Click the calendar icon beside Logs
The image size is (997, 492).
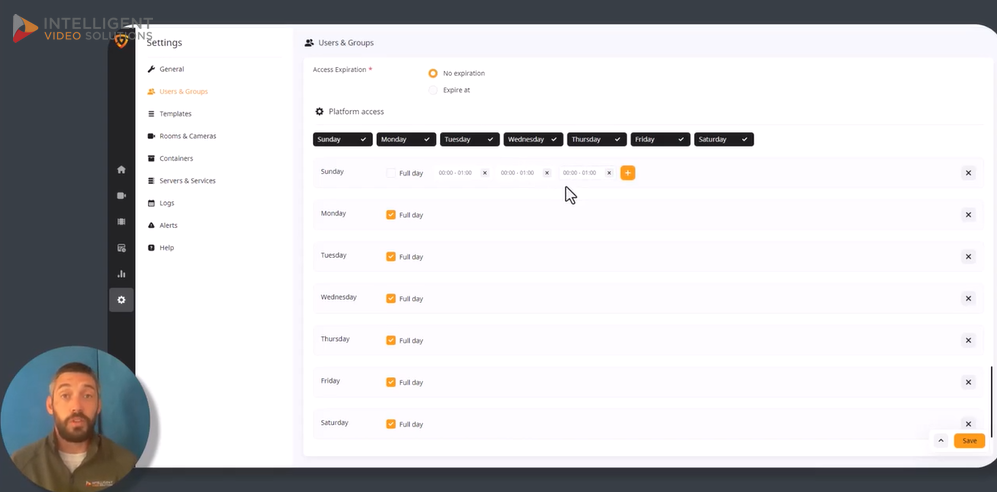click(x=151, y=203)
